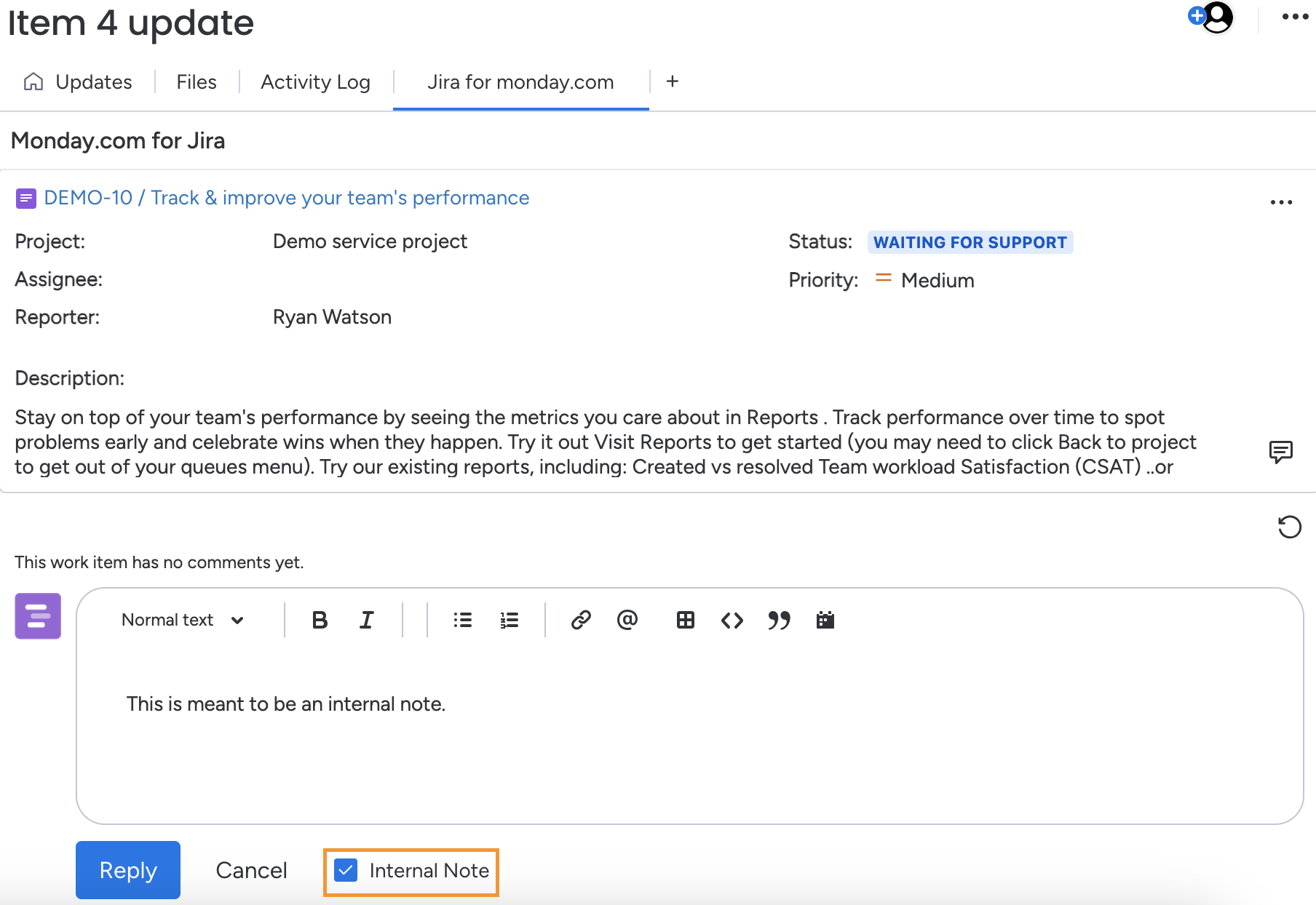Image resolution: width=1316 pixels, height=905 pixels.
Task: Submit the comment with Reply button
Action: [128, 870]
